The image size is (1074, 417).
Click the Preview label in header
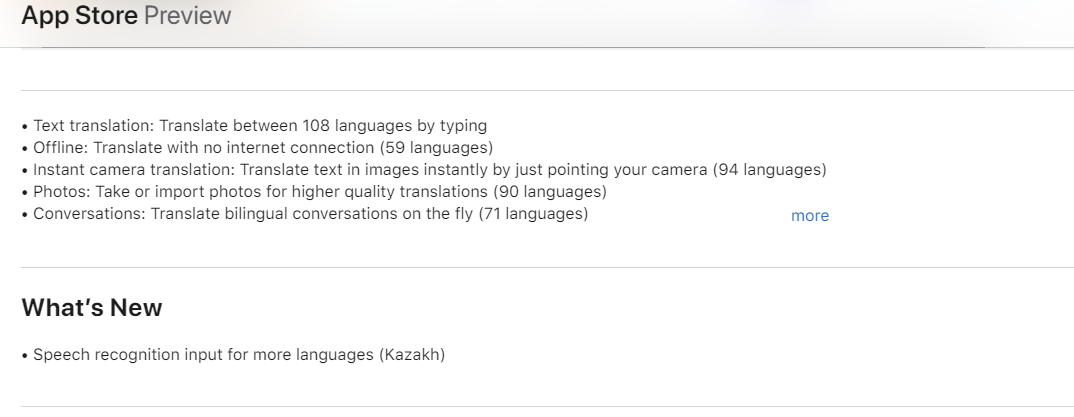tap(187, 15)
